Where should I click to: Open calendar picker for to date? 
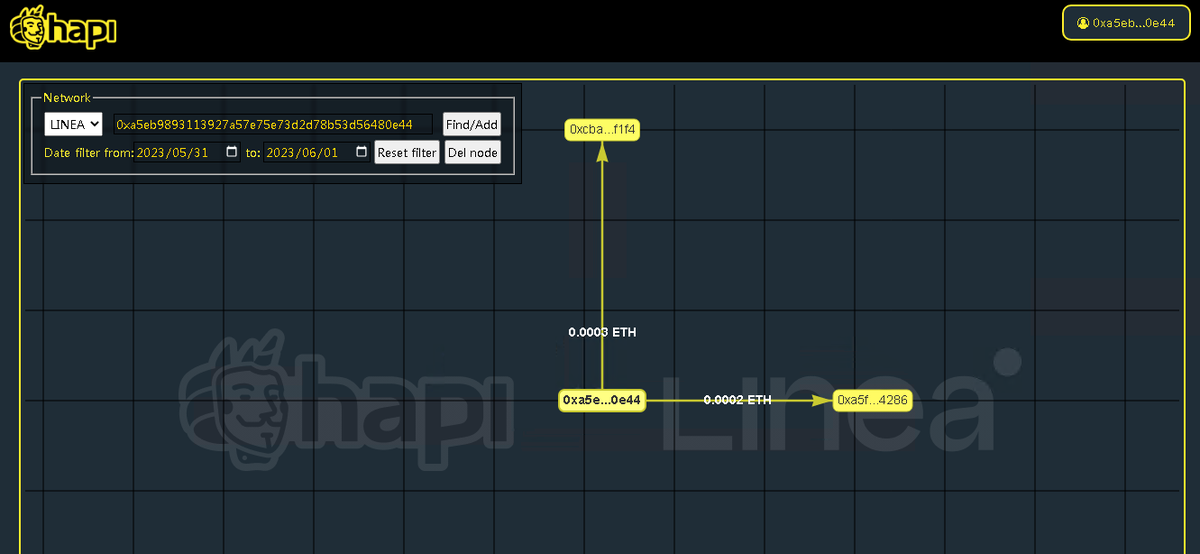click(x=361, y=153)
